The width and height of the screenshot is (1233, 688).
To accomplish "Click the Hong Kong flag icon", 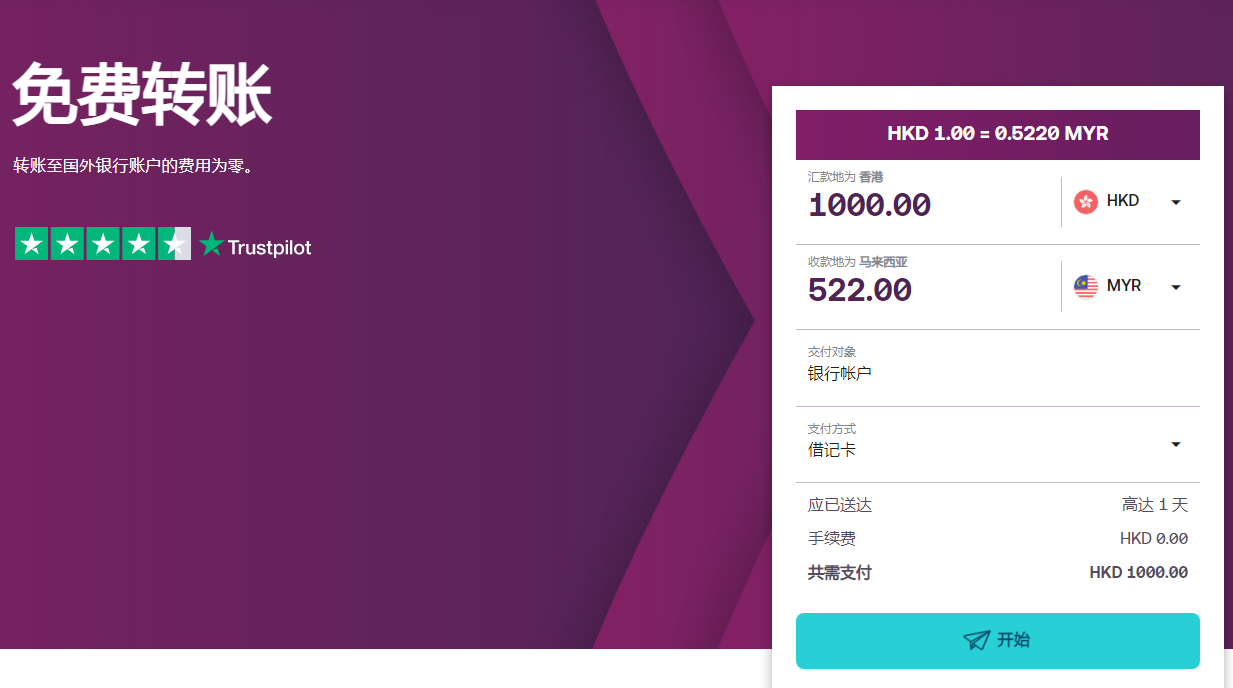I will click(x=1086, y=202).
